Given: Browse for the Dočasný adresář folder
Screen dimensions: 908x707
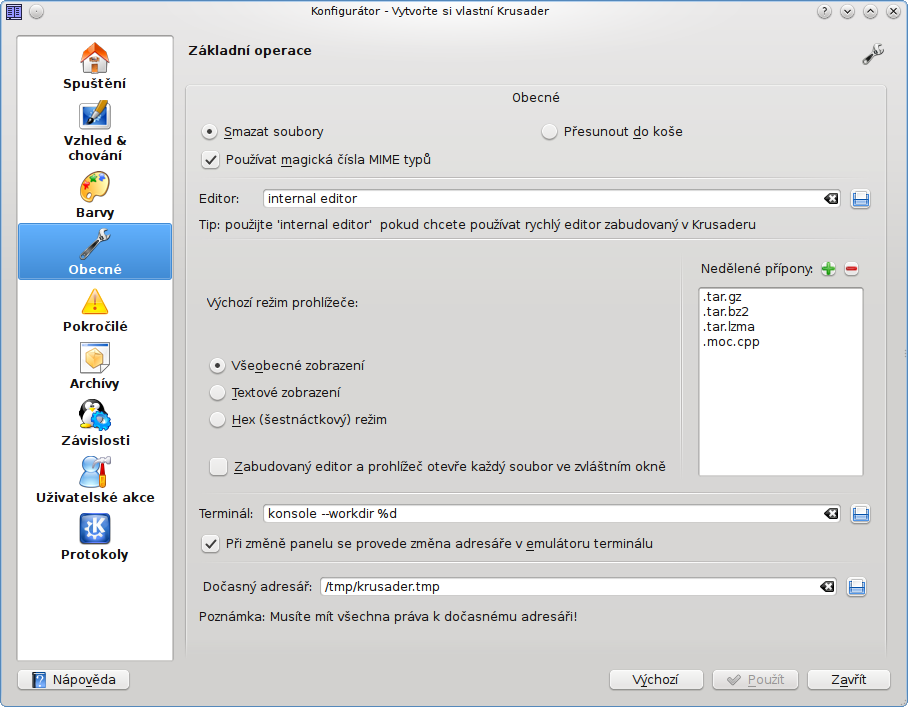Looking at the screenshot, I should click(x=856, y=587).
